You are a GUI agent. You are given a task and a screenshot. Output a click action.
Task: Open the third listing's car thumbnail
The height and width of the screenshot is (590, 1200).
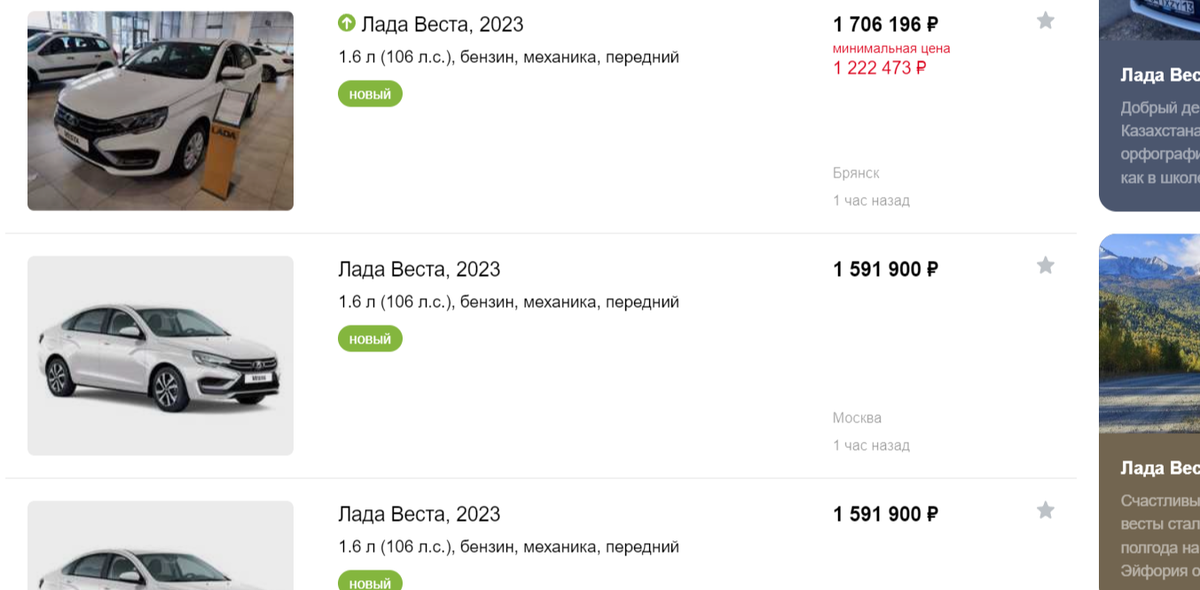pos(160,545)
